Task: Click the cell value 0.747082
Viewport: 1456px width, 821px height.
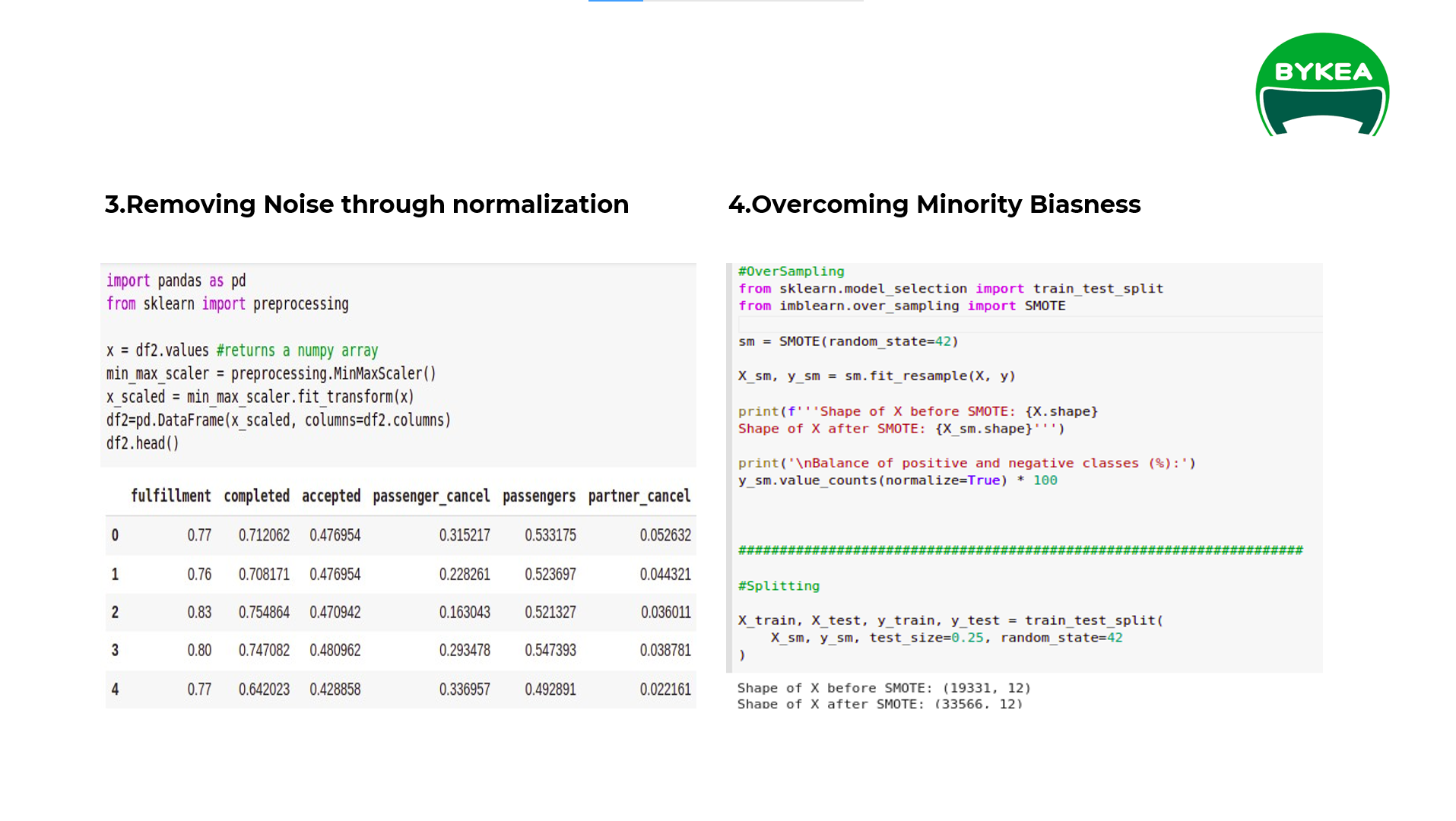Action: (265, 650)
